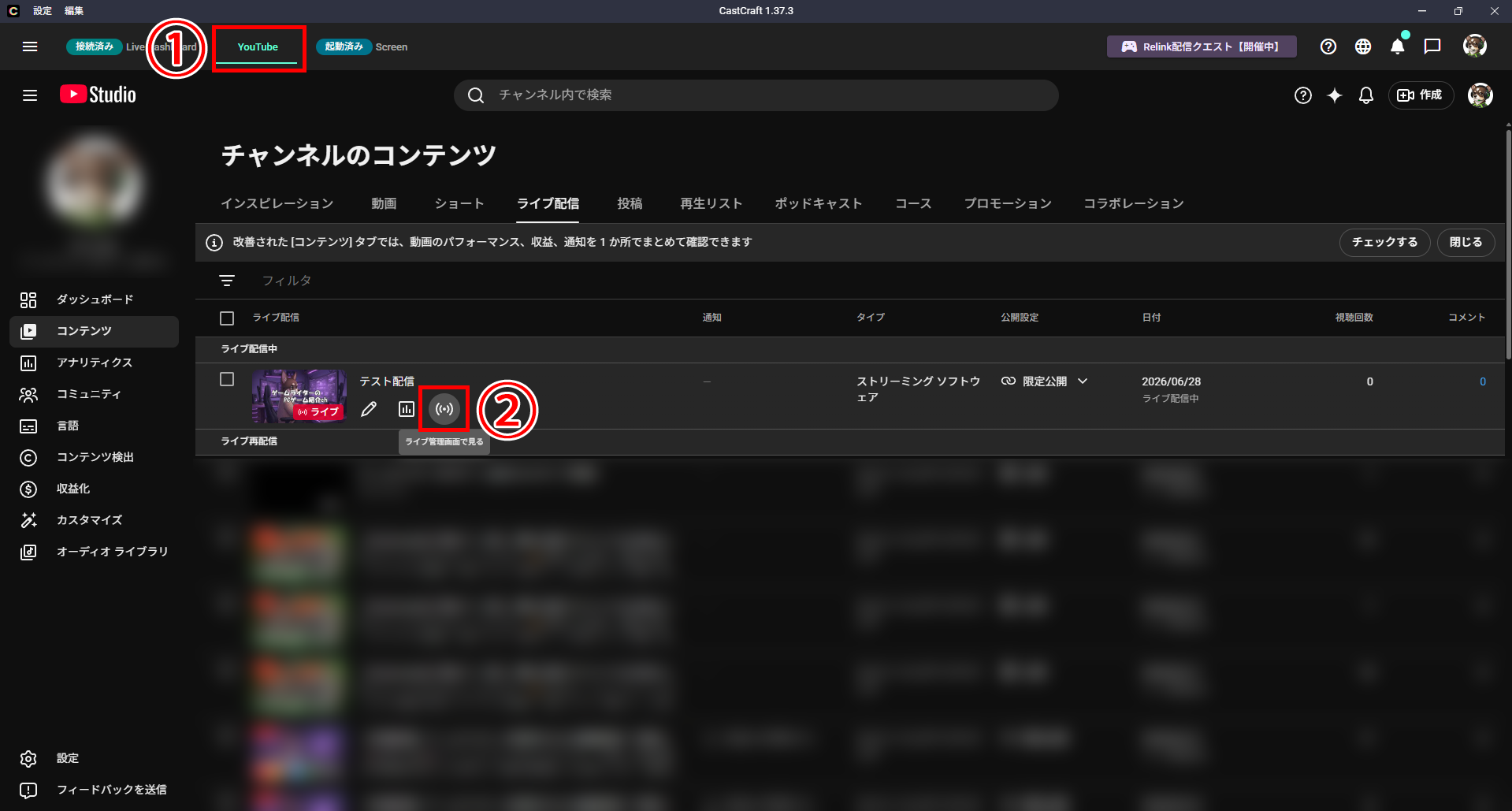Open CastCraft account avatar in top bar
The height and width of the screenshot is (811, 1512).
[x=1475, y=46]
